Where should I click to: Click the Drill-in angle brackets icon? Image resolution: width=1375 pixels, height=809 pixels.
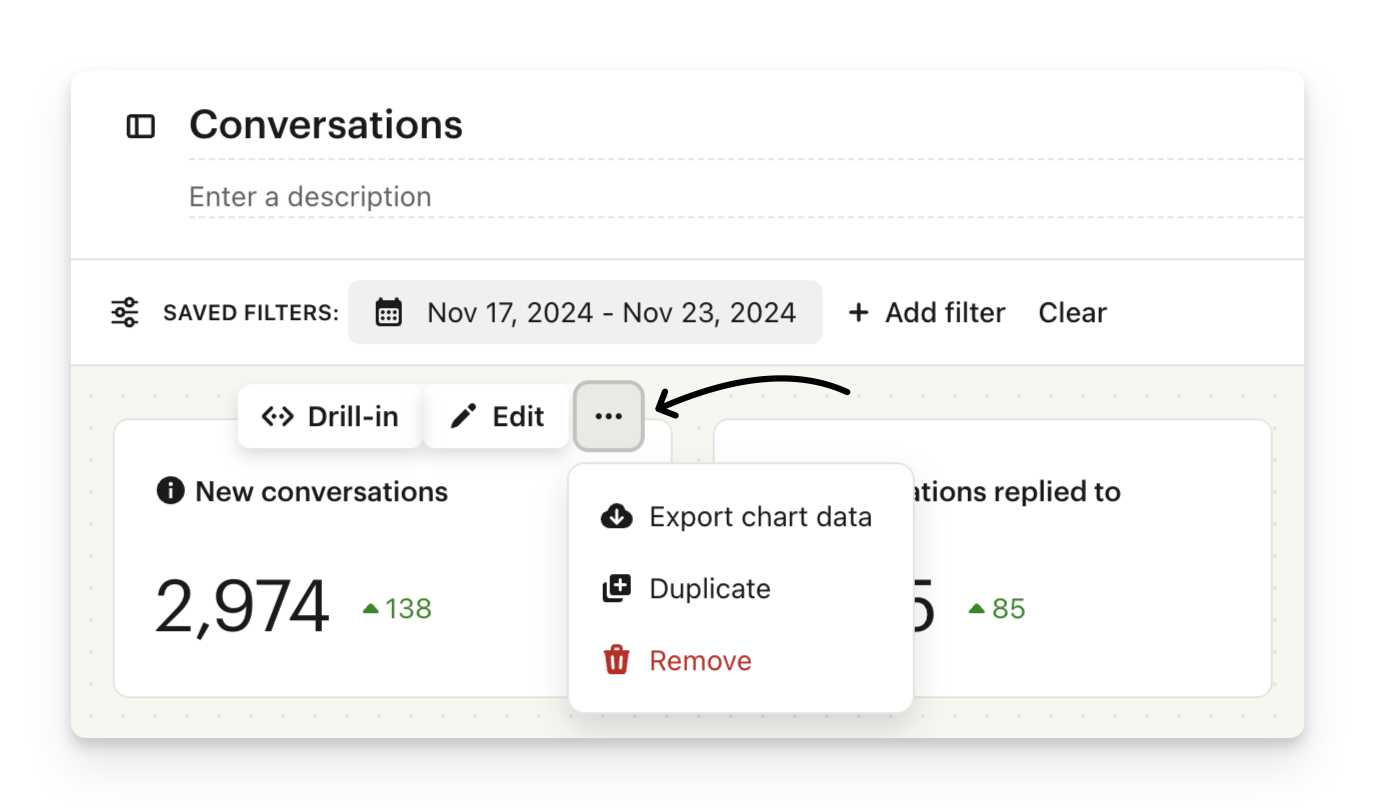(x=277, y=416)
